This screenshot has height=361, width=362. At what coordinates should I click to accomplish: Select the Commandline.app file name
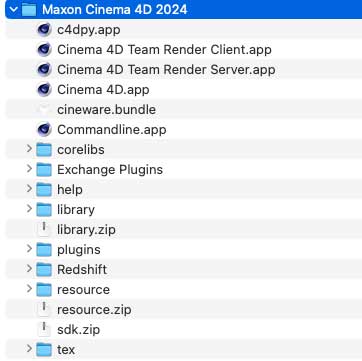(x=112, y=130)
